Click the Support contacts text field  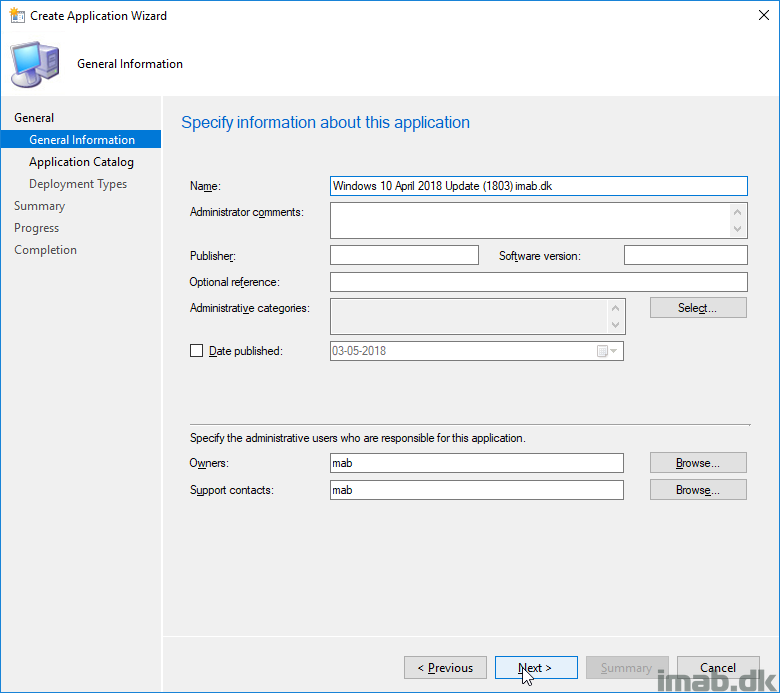477,490
